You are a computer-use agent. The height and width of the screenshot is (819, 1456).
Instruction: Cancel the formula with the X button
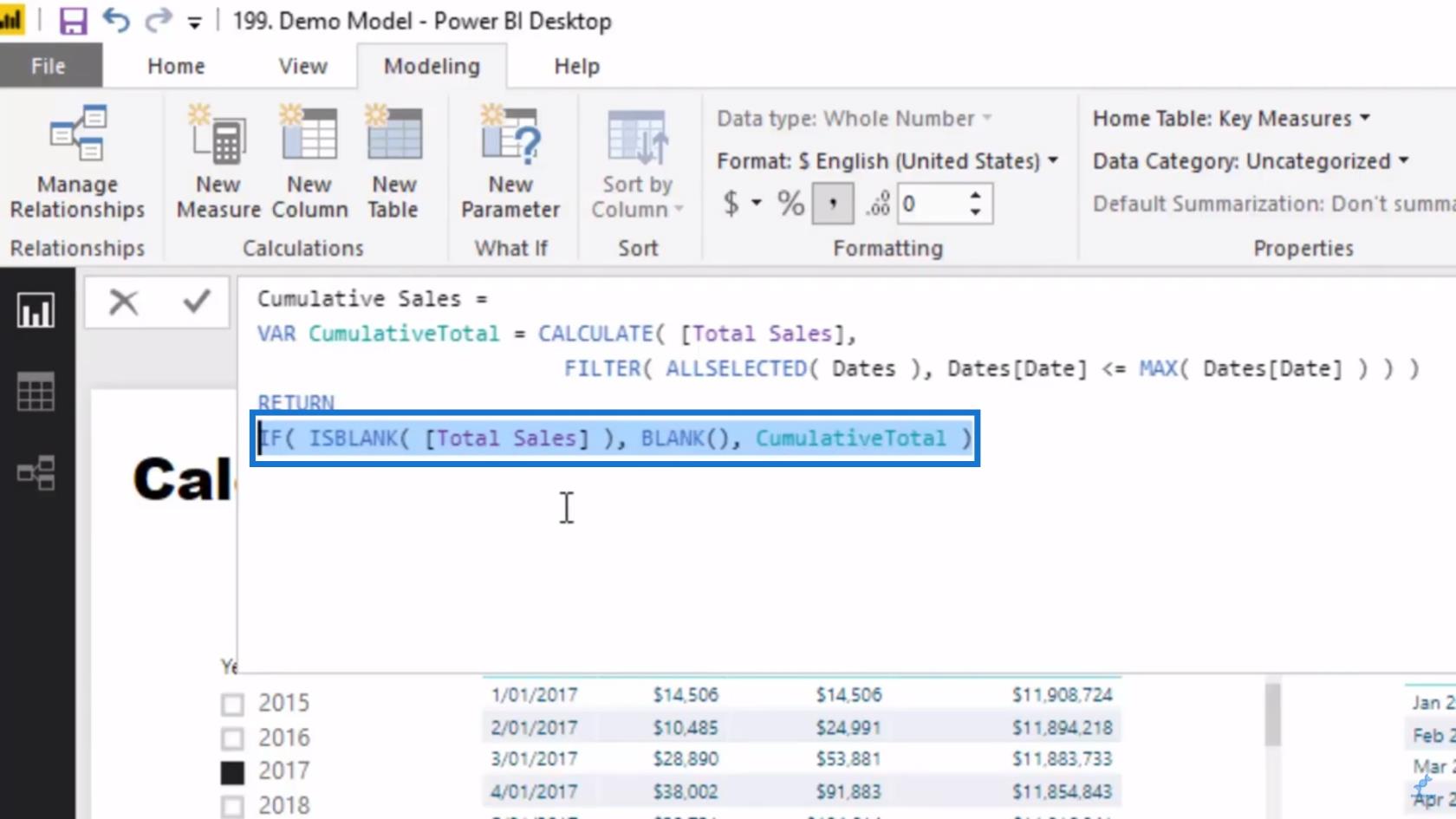[123, 302]
